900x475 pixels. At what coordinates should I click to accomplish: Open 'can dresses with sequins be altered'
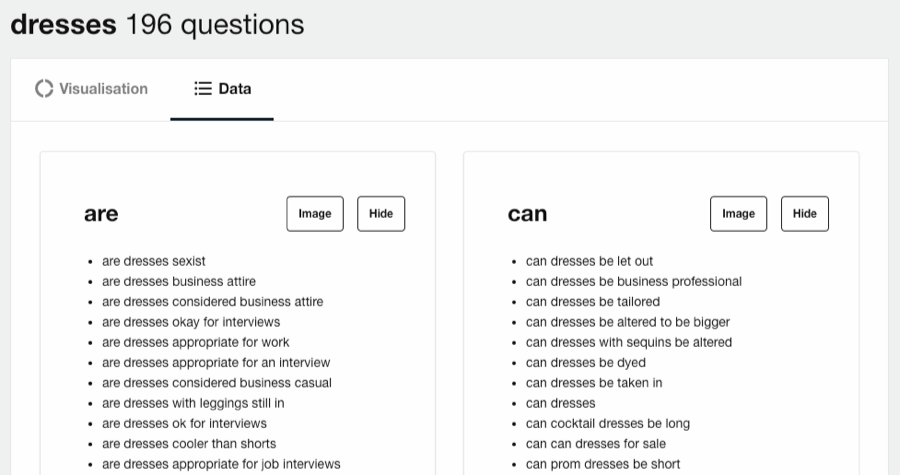629,342
